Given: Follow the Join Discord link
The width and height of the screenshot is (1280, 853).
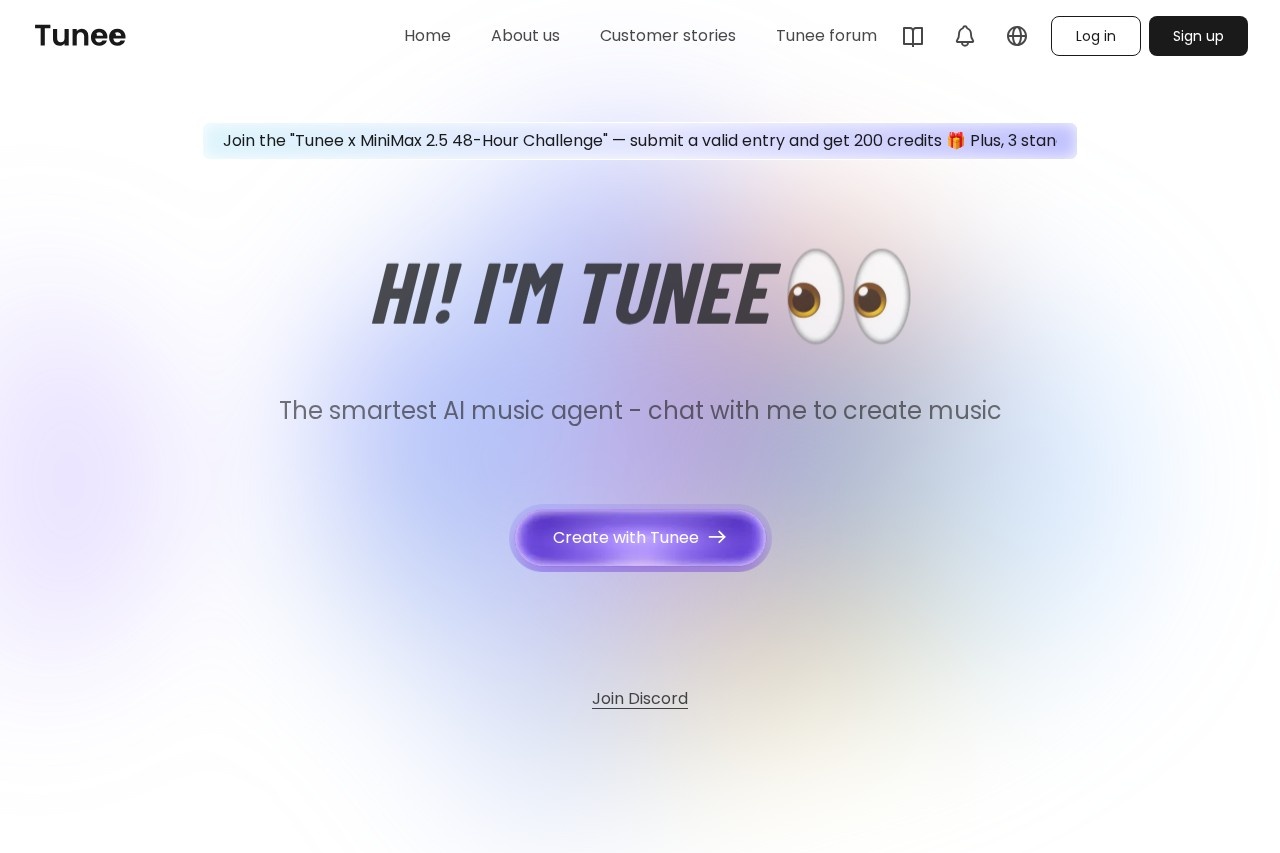Looking at the screenshot, I should (640, 698).
